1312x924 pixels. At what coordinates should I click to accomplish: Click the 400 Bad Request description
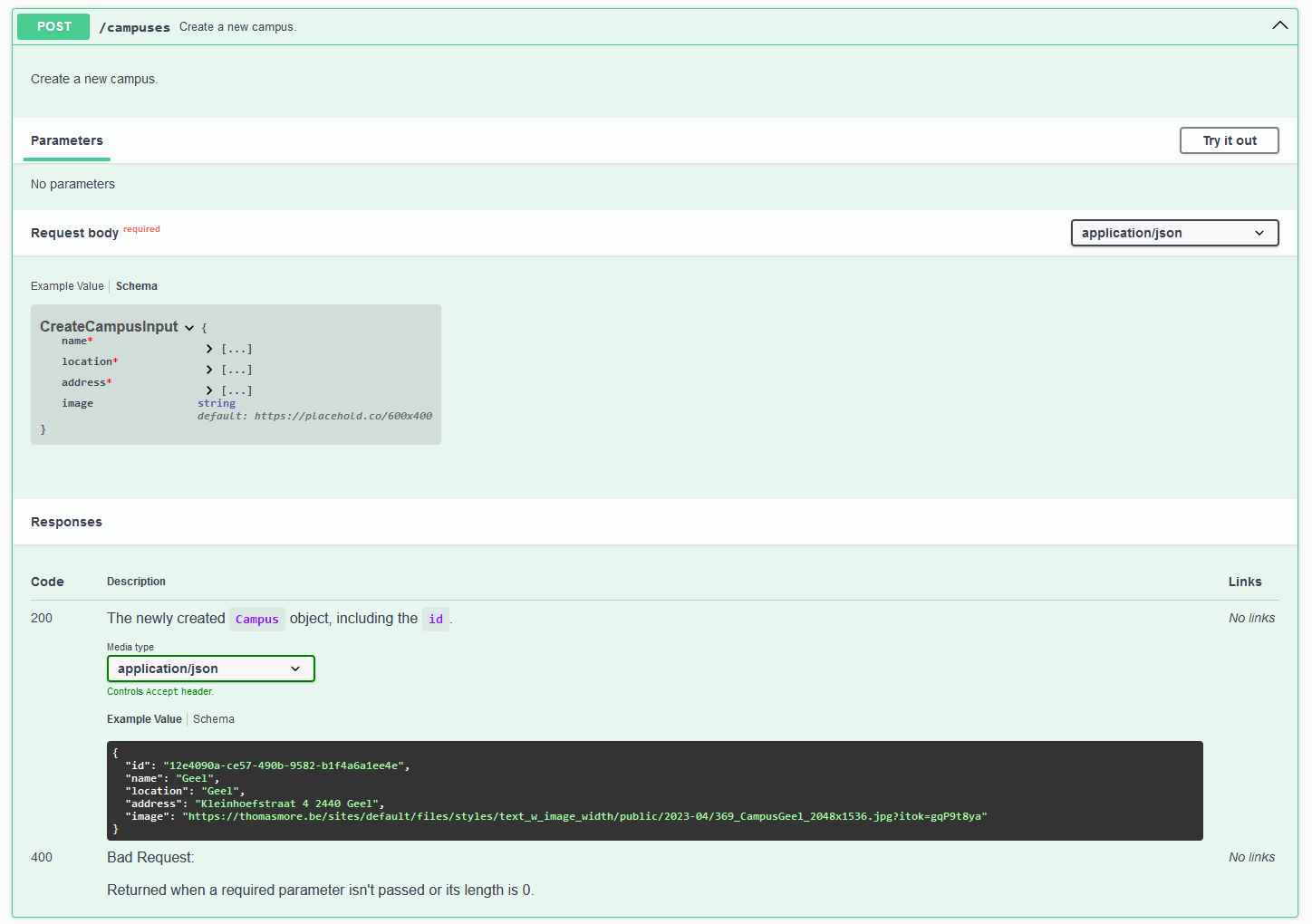tap(150, 857)
